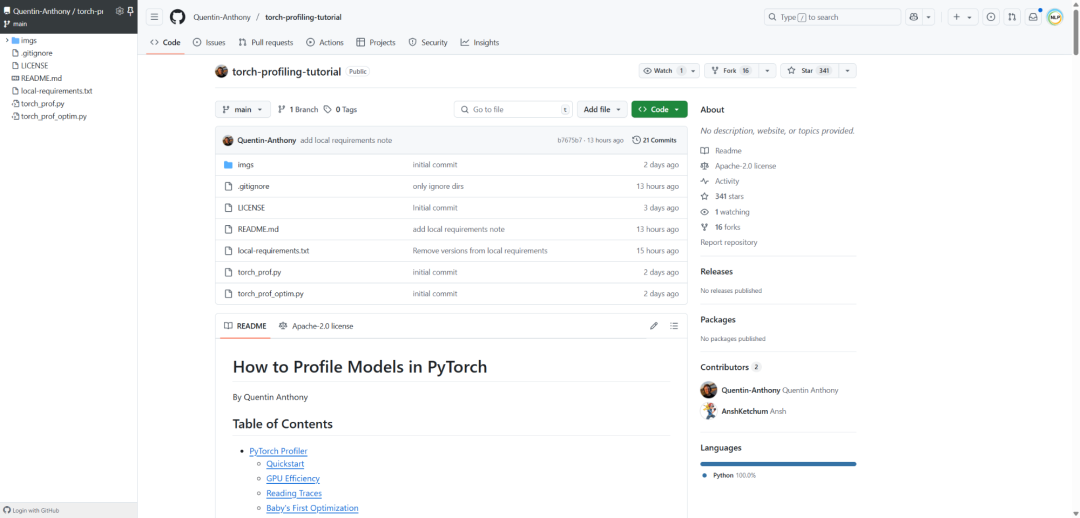The image size is (1080, 518).
Task: Open Projects tab
Action: tap(375, 42)
